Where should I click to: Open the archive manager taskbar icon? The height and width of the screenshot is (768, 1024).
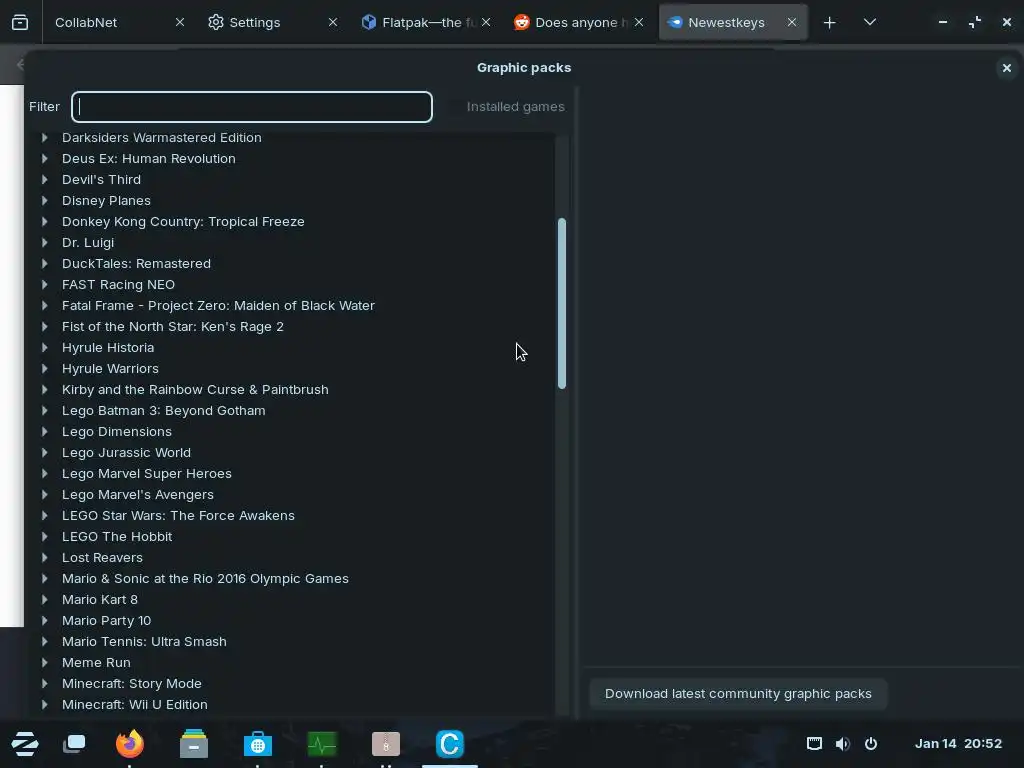click(386, 744)
